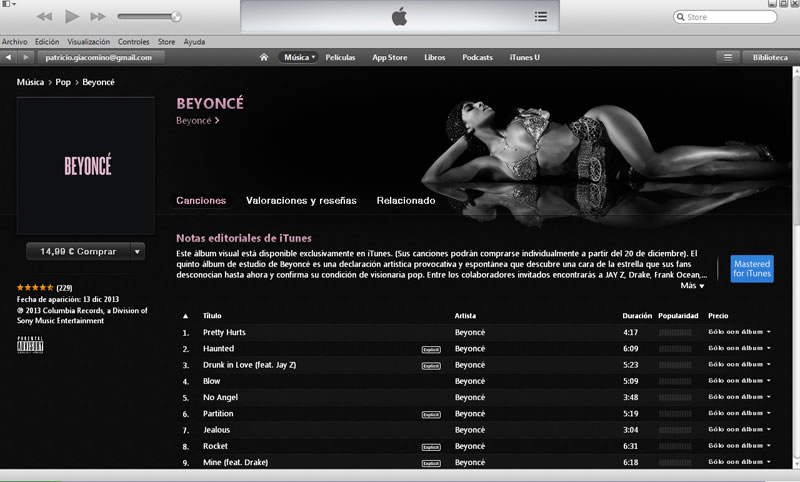
Task: Expand the Música category dropdown
Action: tap(299, 58)
